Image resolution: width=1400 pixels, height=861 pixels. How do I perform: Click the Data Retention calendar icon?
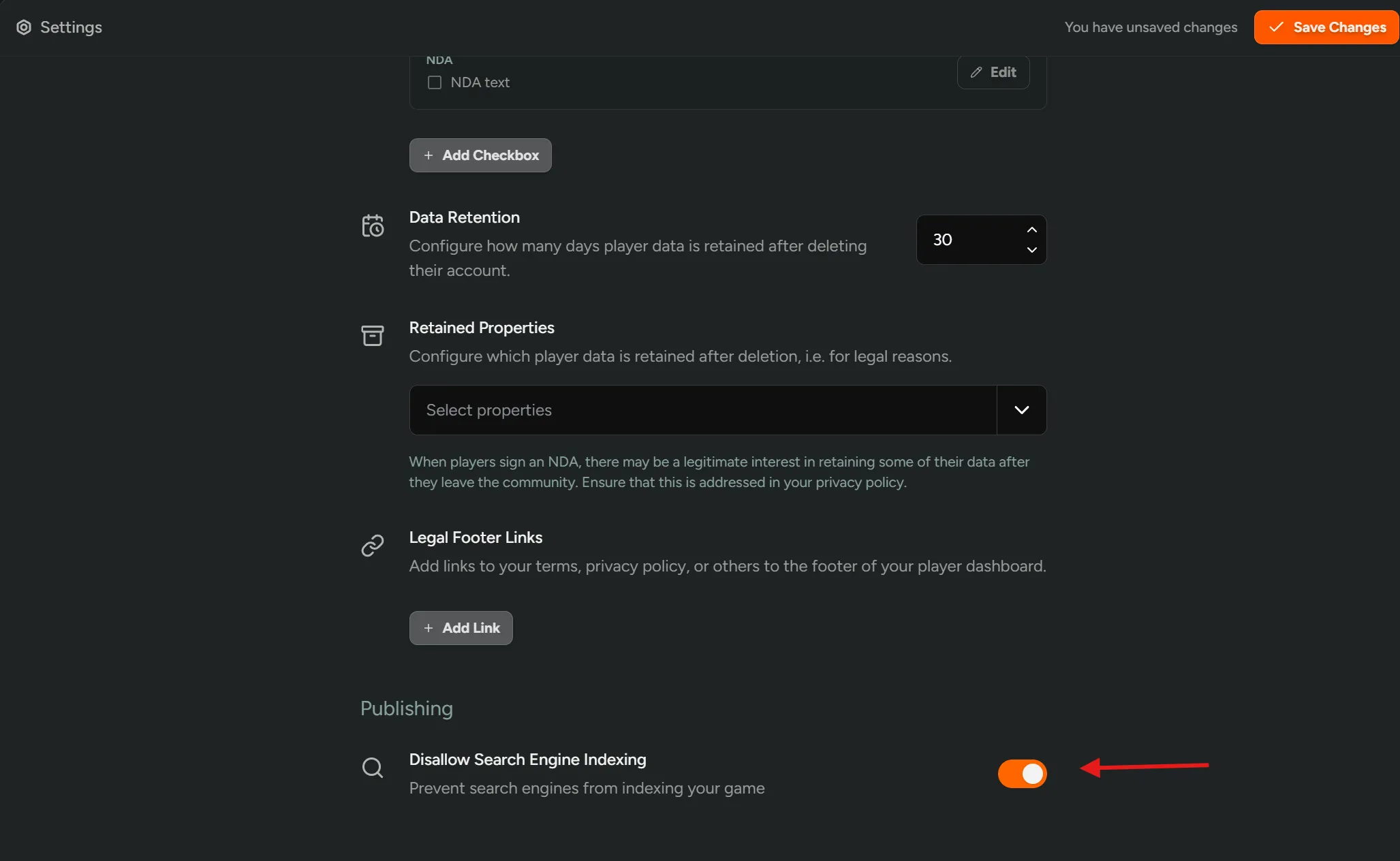pyautogui.click(x=373, y=225)
